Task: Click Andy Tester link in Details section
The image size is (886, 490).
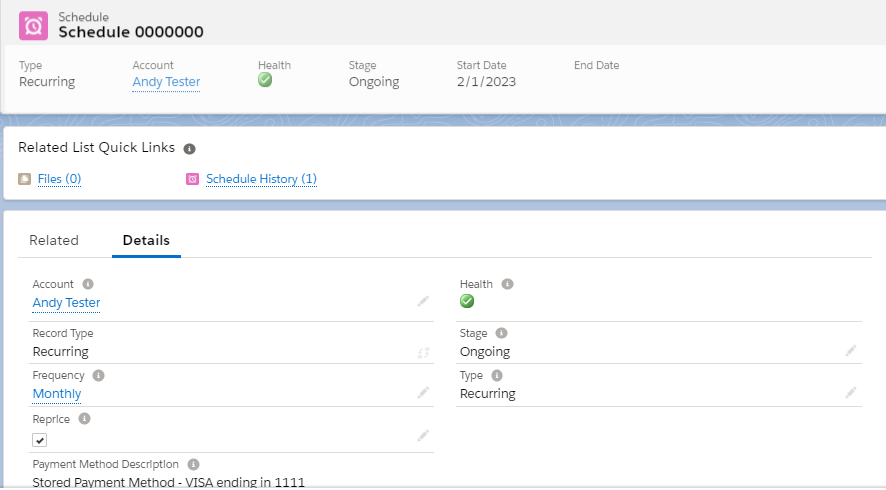Action: pyautogui.click(x=66, y=302)
